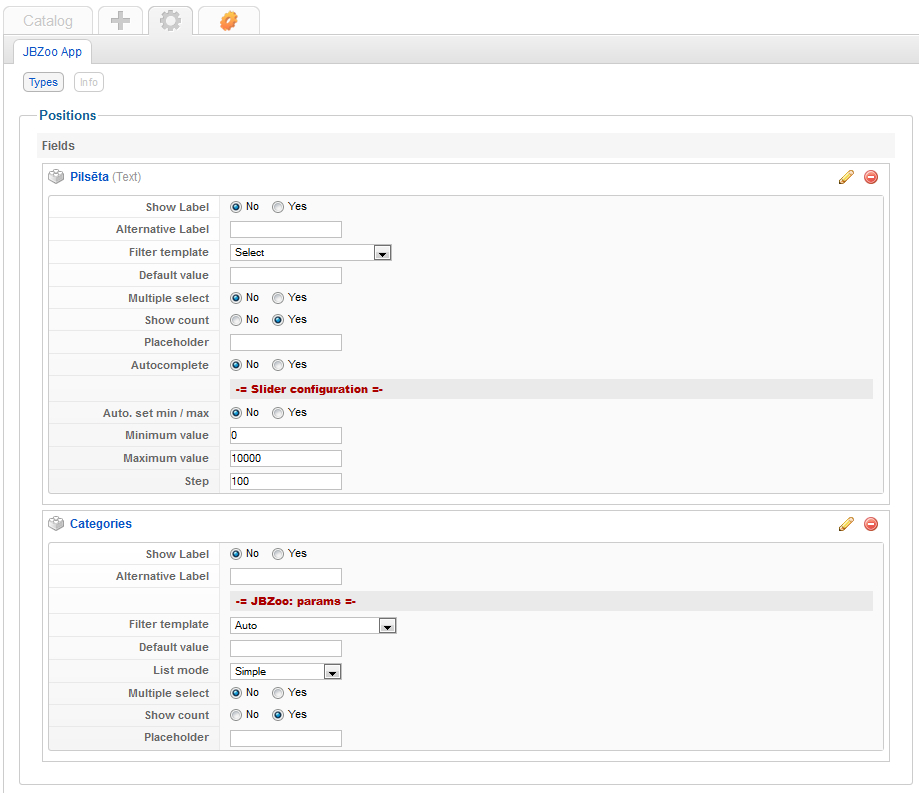Open the orange gear tab
This screenshot has width=919, height=793.
[228, 20]
